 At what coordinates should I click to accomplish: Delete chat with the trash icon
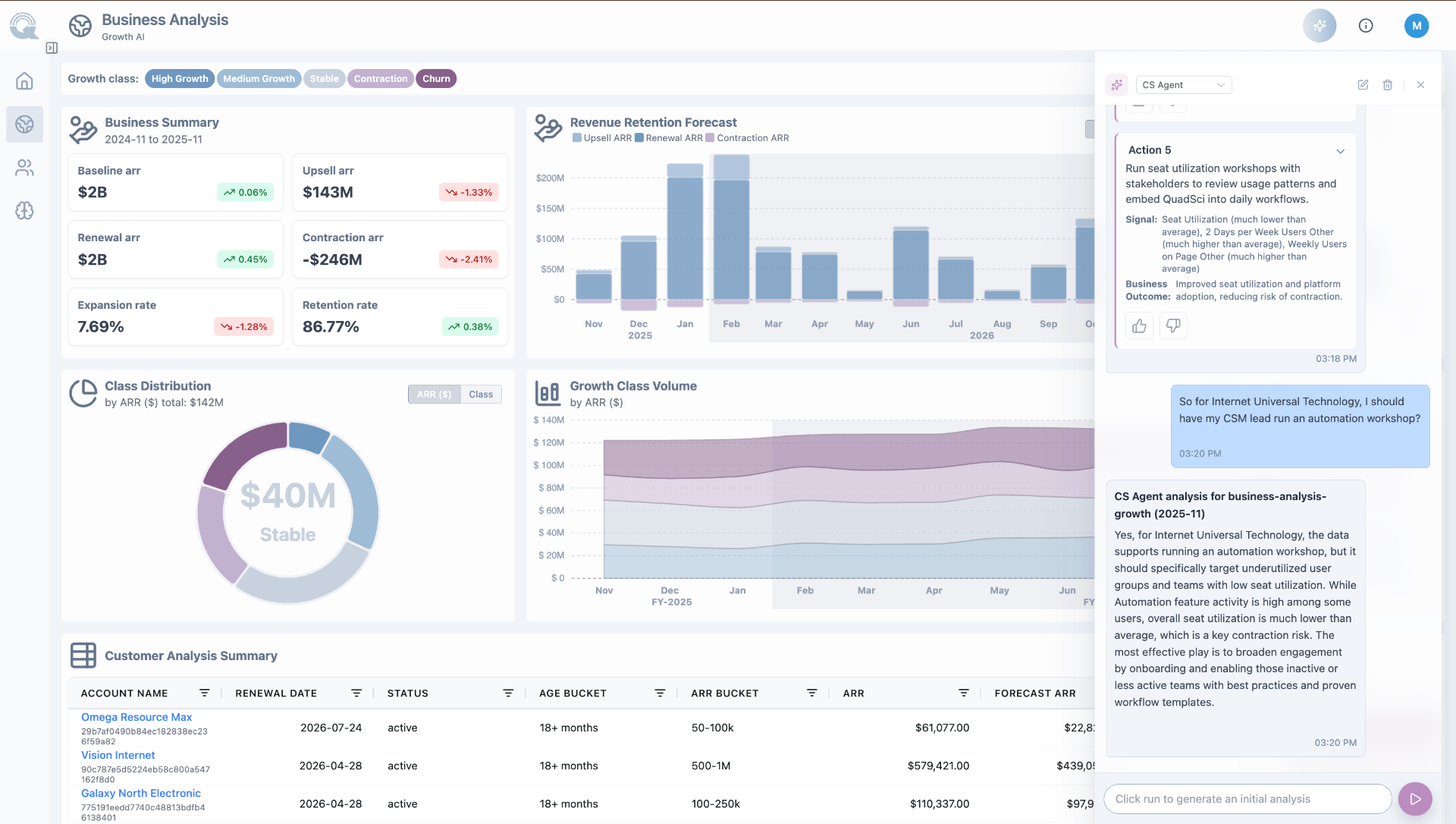(1388, 85)
